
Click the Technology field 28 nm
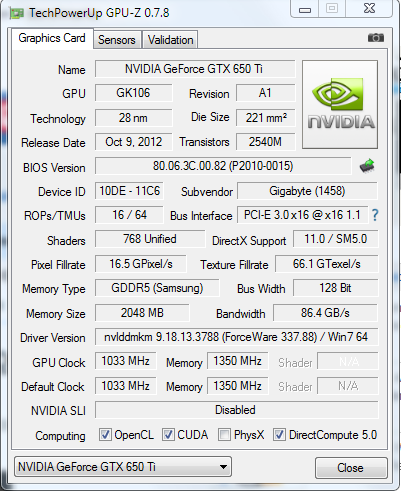pos(133,118)
